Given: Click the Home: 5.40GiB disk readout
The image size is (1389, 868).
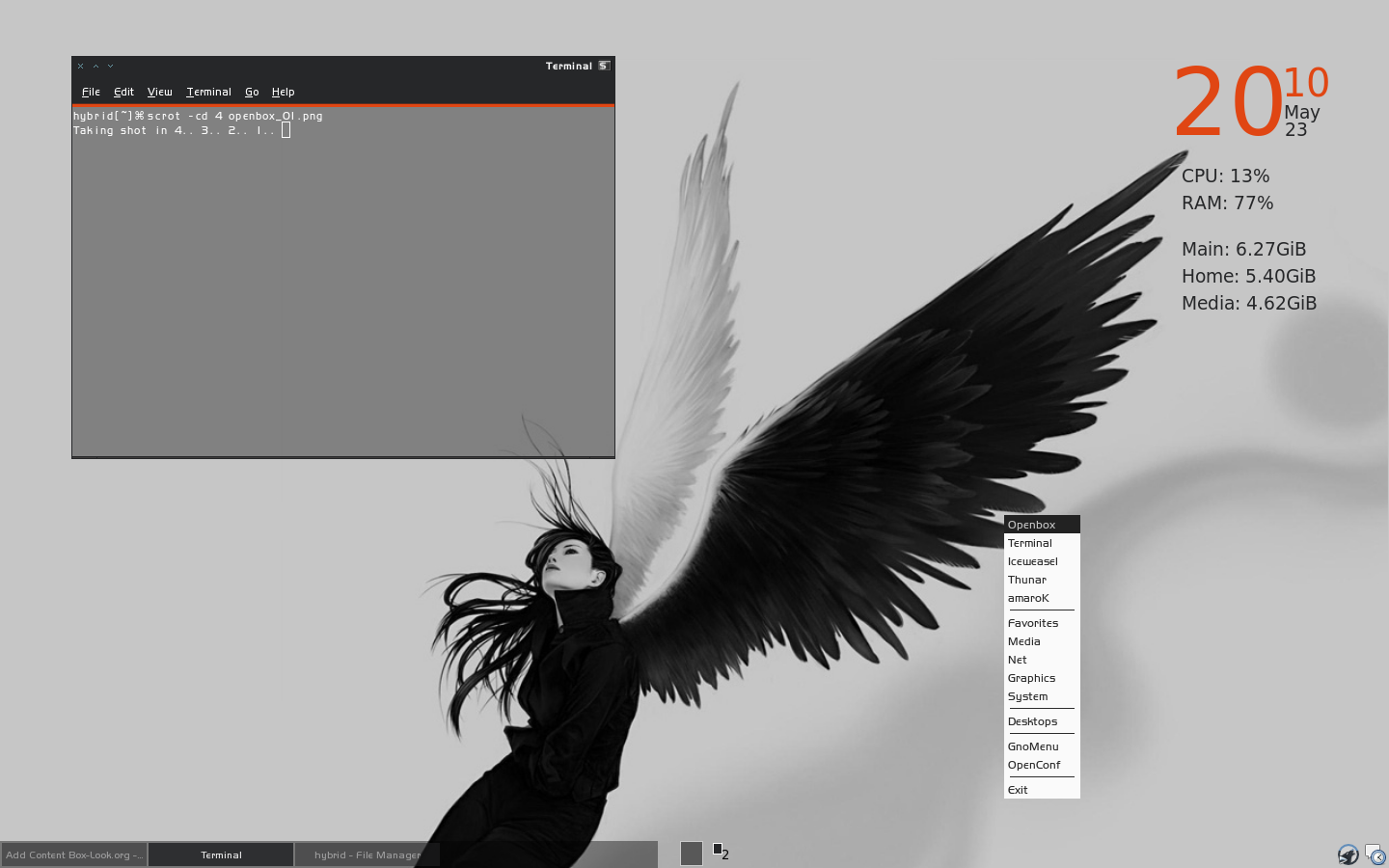Looking at the screenshot, I should click(1248, 276).
